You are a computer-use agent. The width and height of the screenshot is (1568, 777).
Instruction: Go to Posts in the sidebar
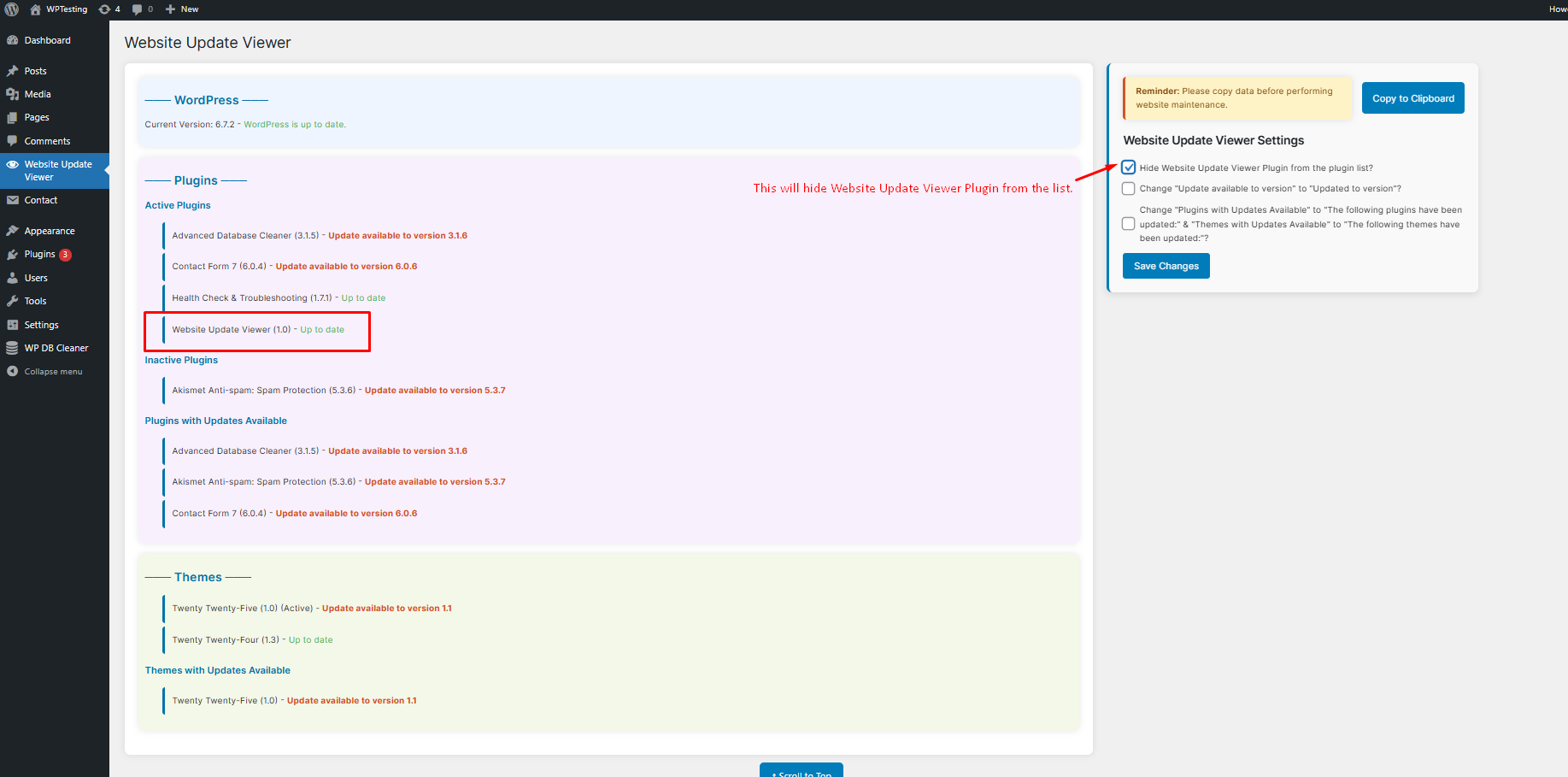pos(55,71)
